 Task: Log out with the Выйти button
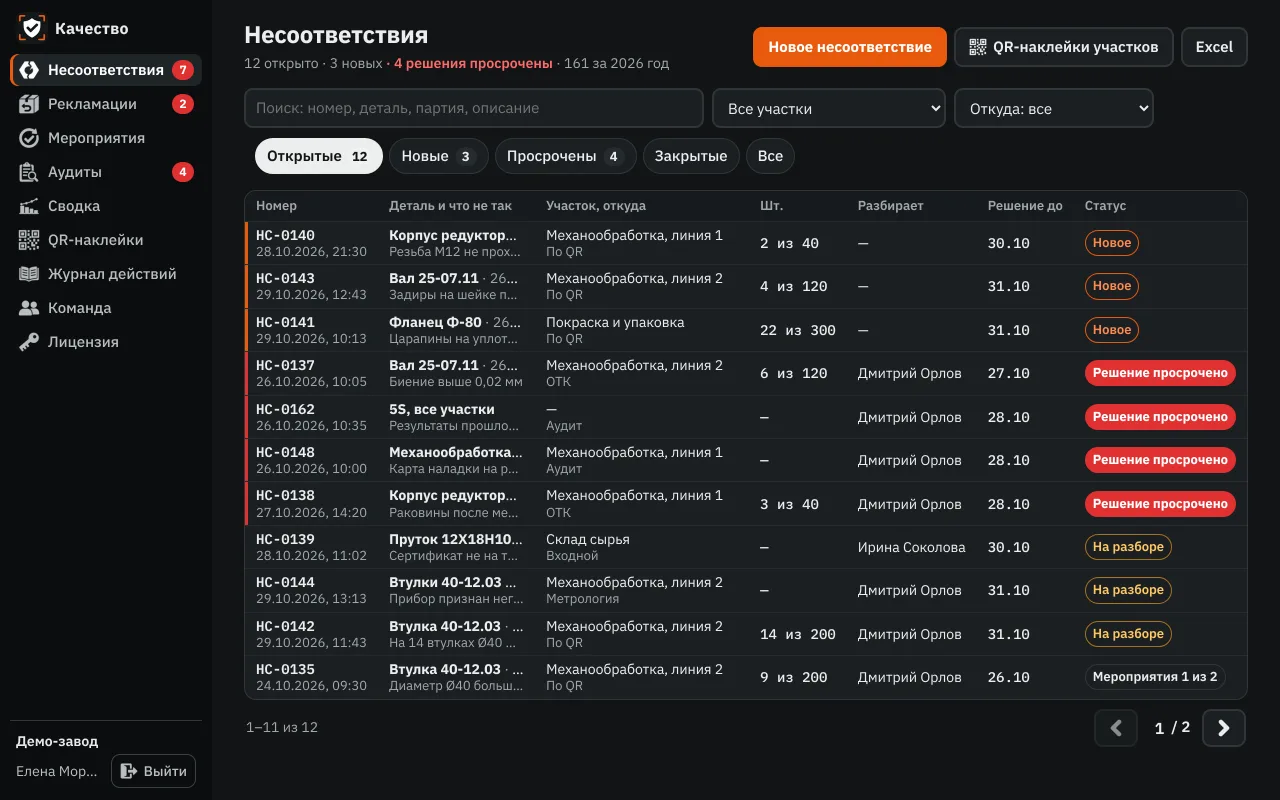tap(153, 771)
